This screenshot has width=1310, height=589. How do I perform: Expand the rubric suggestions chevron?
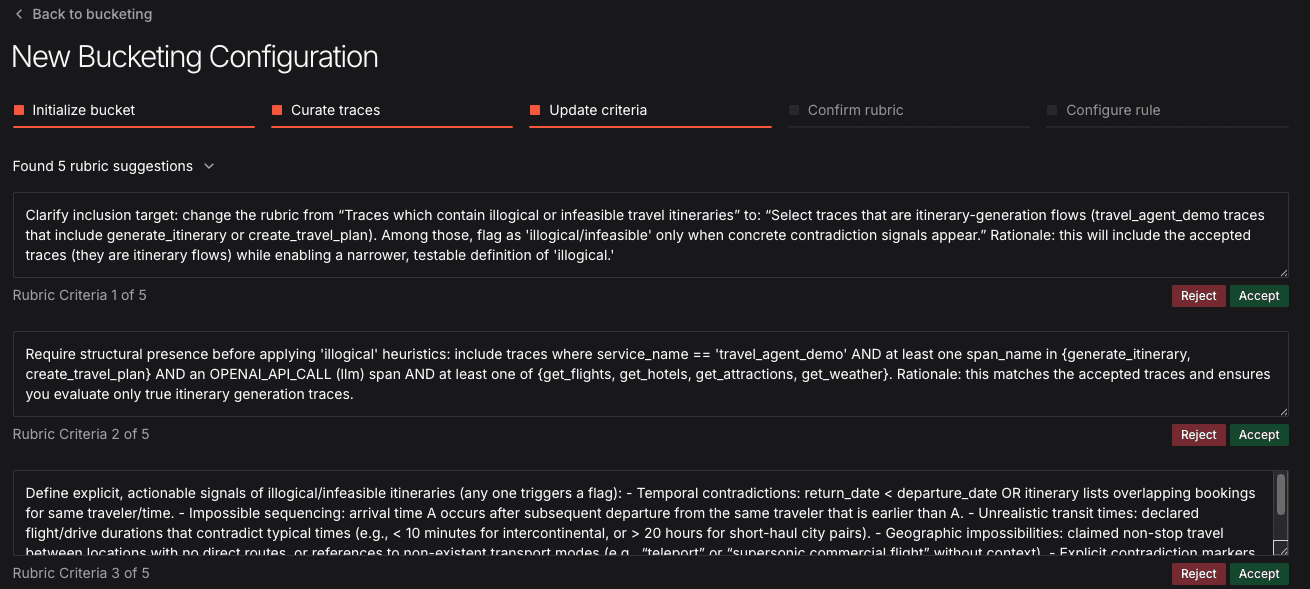pyautogui.click(x=209, y=166)
